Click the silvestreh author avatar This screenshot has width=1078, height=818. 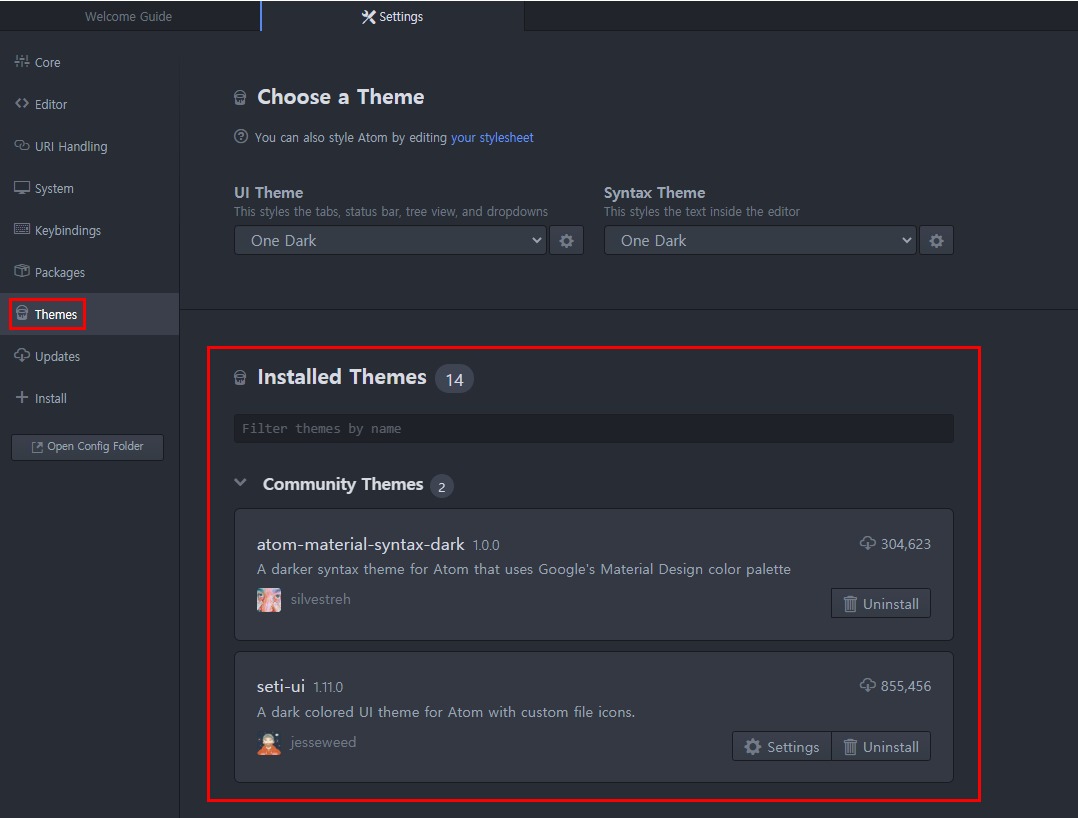(269, 599)
